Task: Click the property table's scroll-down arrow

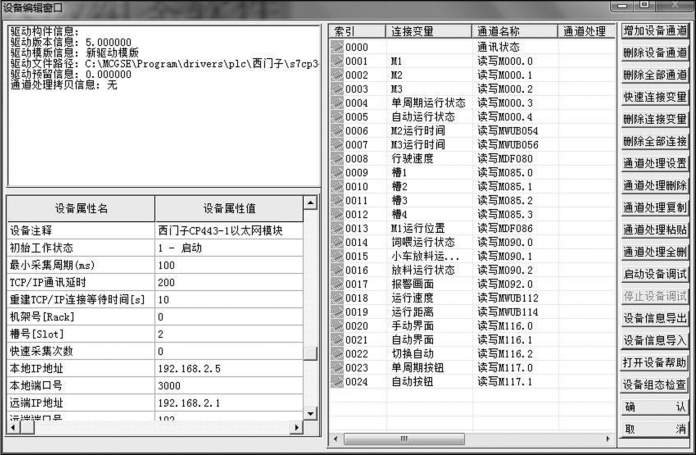Action: [311, 413]
